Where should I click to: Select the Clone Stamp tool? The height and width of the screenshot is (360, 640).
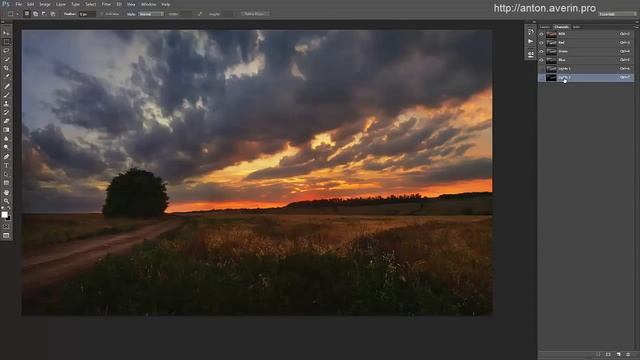[x=6, y=104]
